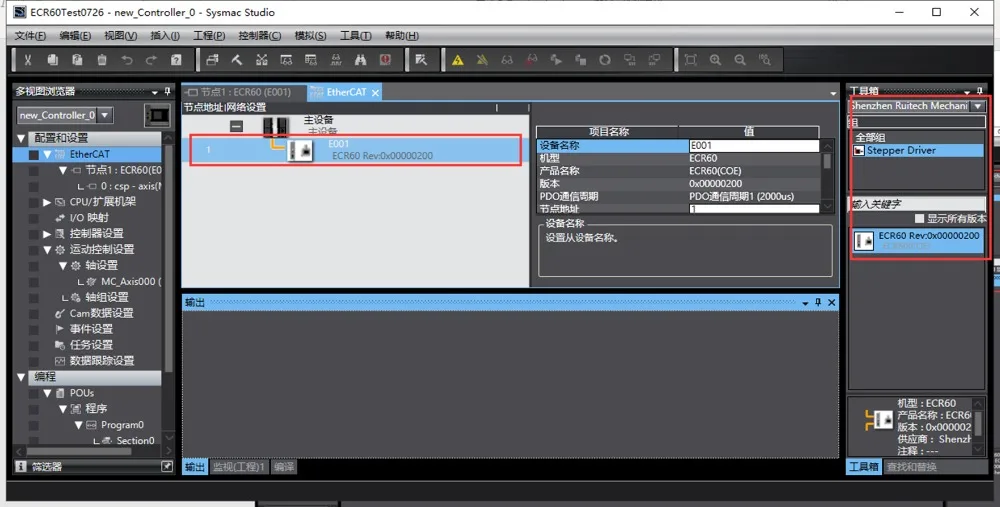Pin the 工具箱 toolbox panel with the pin icon
This screenshot has width=1000, height=507.
click(980, 91)
